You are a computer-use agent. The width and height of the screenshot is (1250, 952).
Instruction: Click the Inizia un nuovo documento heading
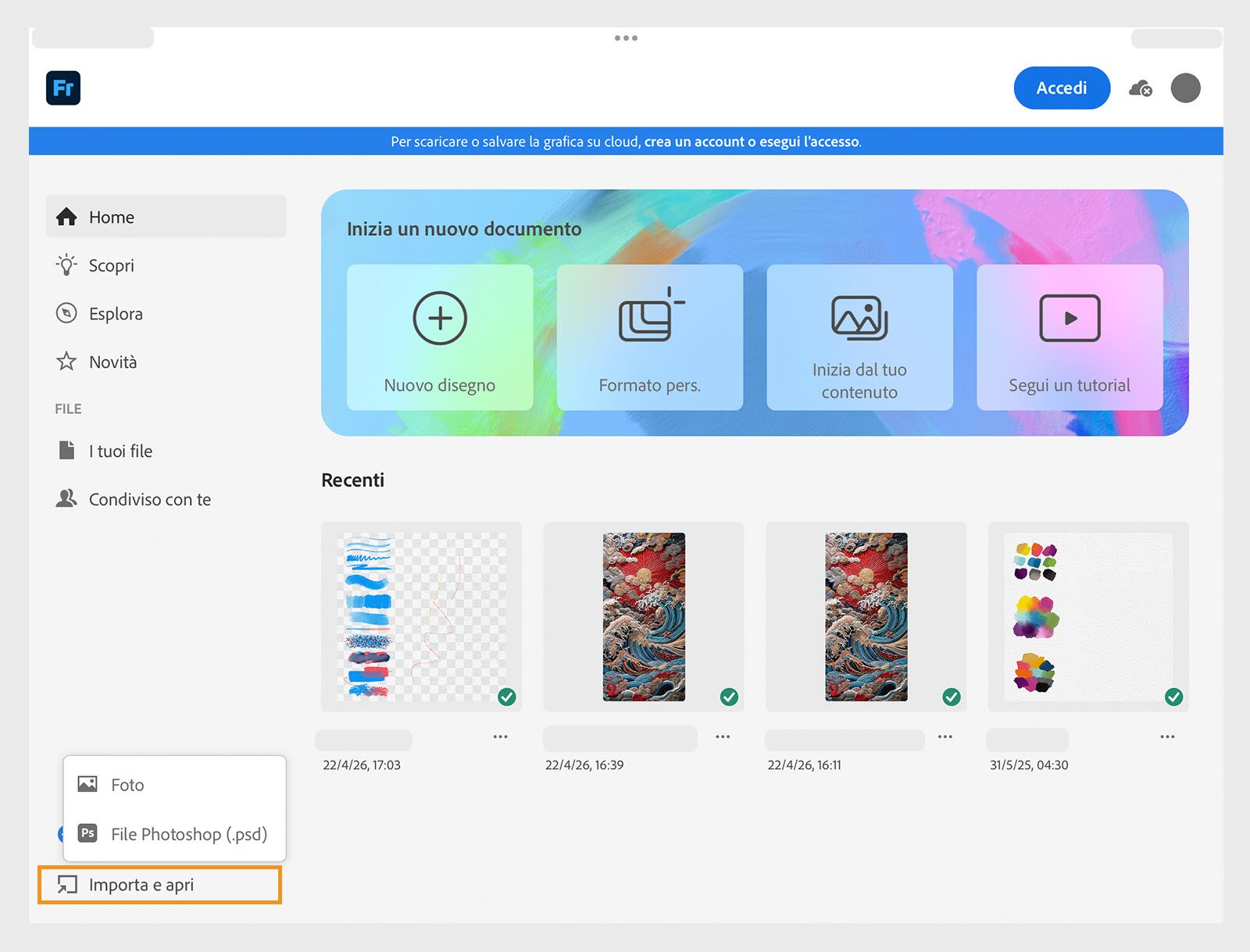464,229
